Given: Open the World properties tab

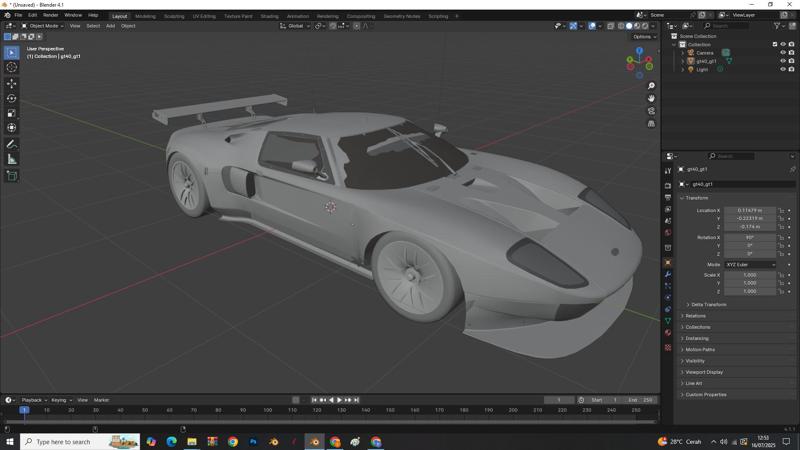Looking at the screenshot, I should click(x=668, y=233).
